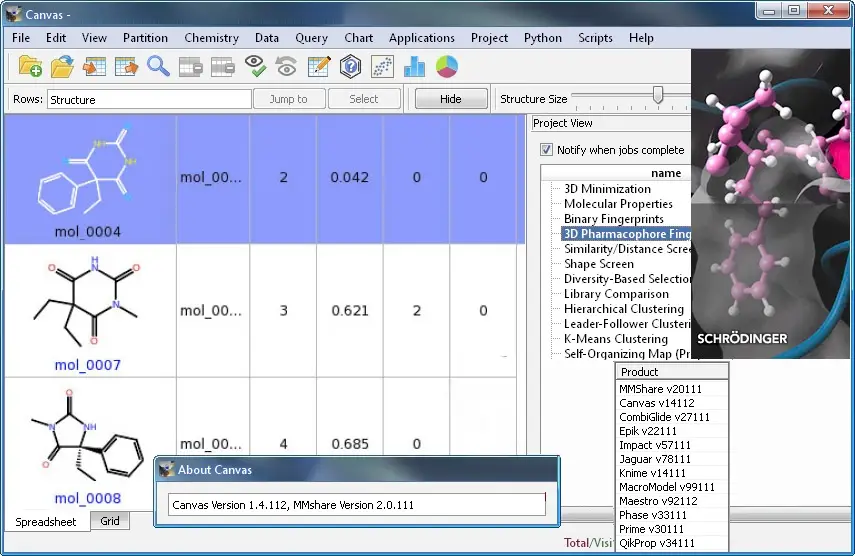
Task: Click the pie chart icon
Action: [447, 67]
